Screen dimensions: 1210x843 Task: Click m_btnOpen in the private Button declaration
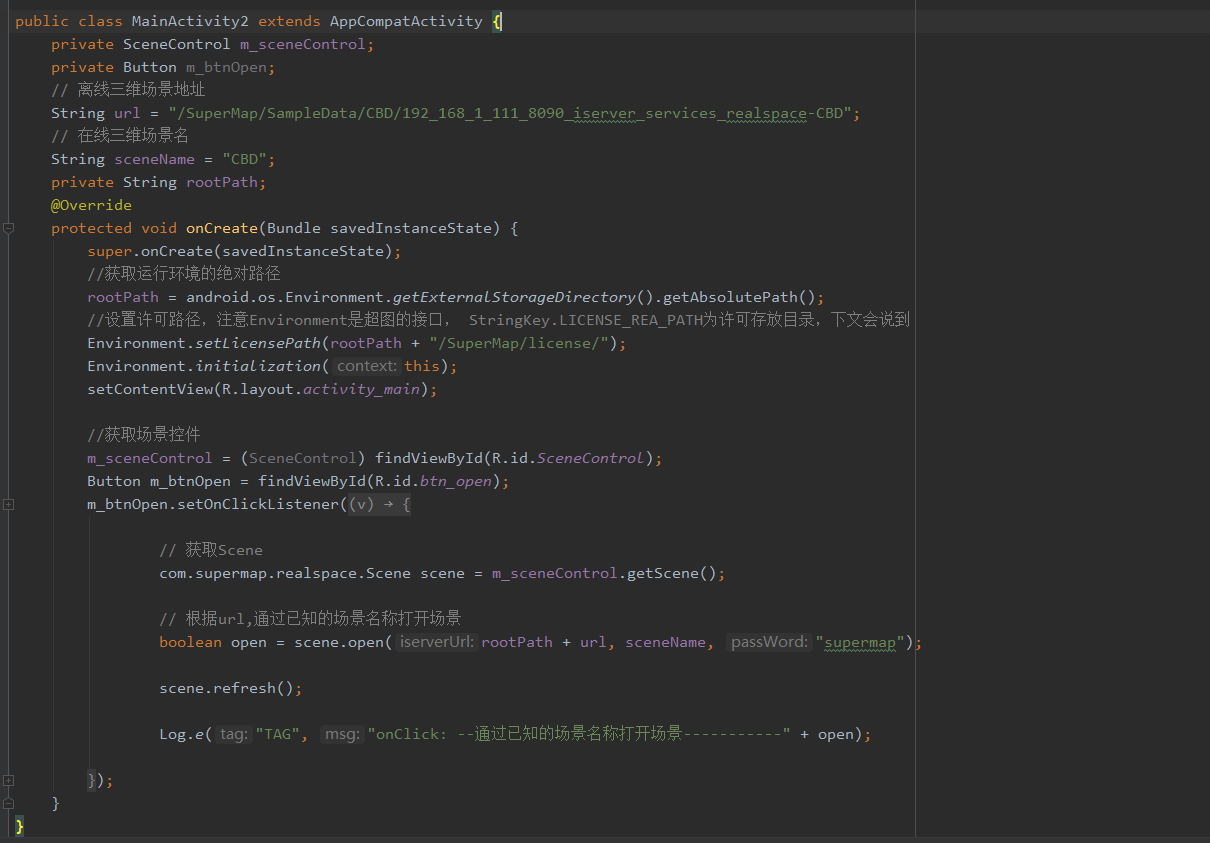pos(226,67)
